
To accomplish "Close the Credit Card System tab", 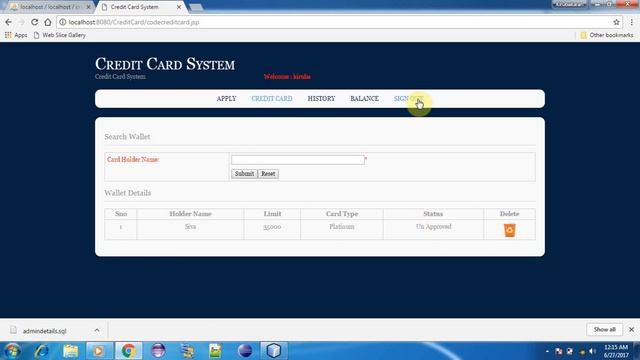I will [x=179, y=7].
